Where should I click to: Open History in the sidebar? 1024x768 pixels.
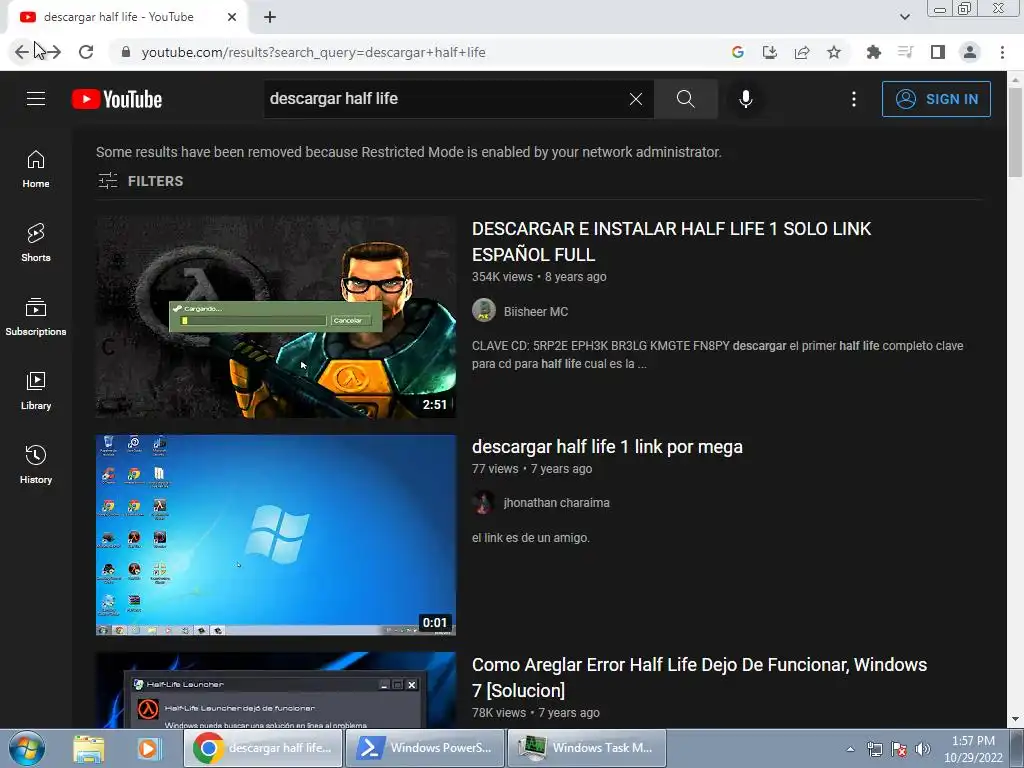point(36,464)
